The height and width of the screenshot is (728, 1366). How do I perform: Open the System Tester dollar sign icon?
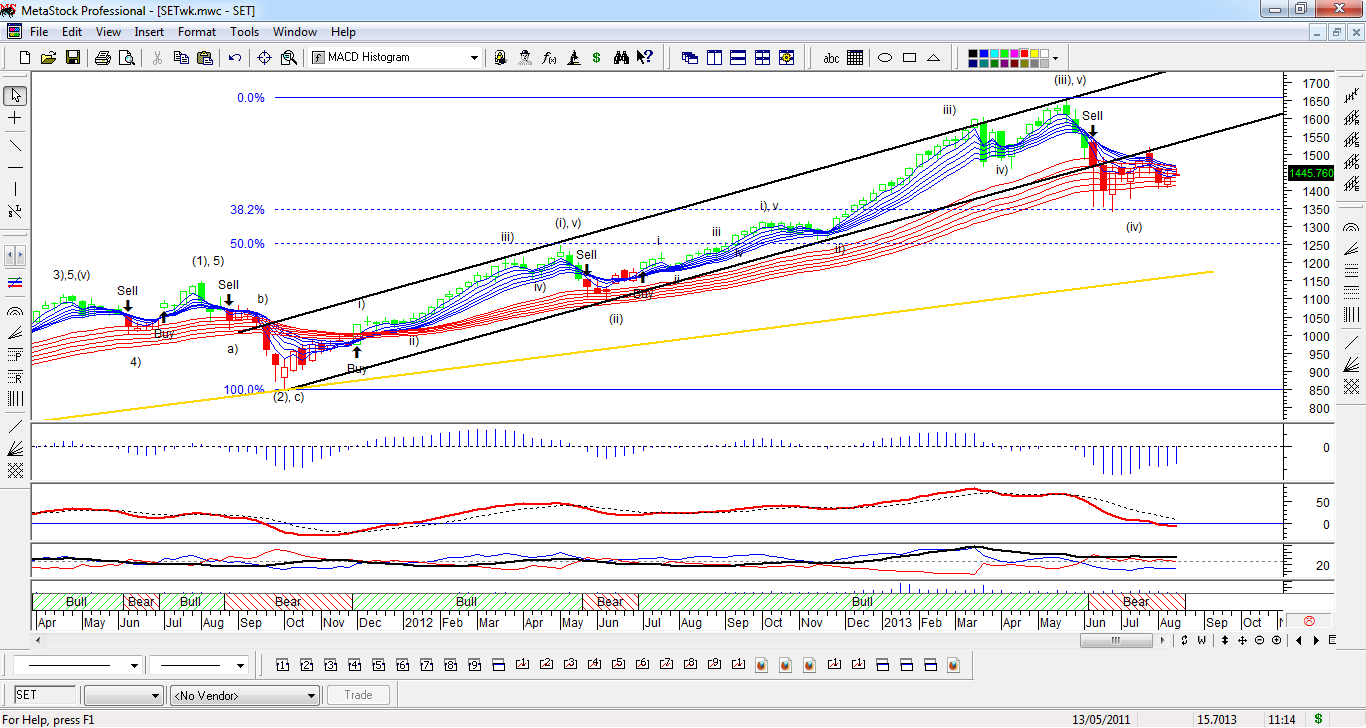click(x=596, y=58)
